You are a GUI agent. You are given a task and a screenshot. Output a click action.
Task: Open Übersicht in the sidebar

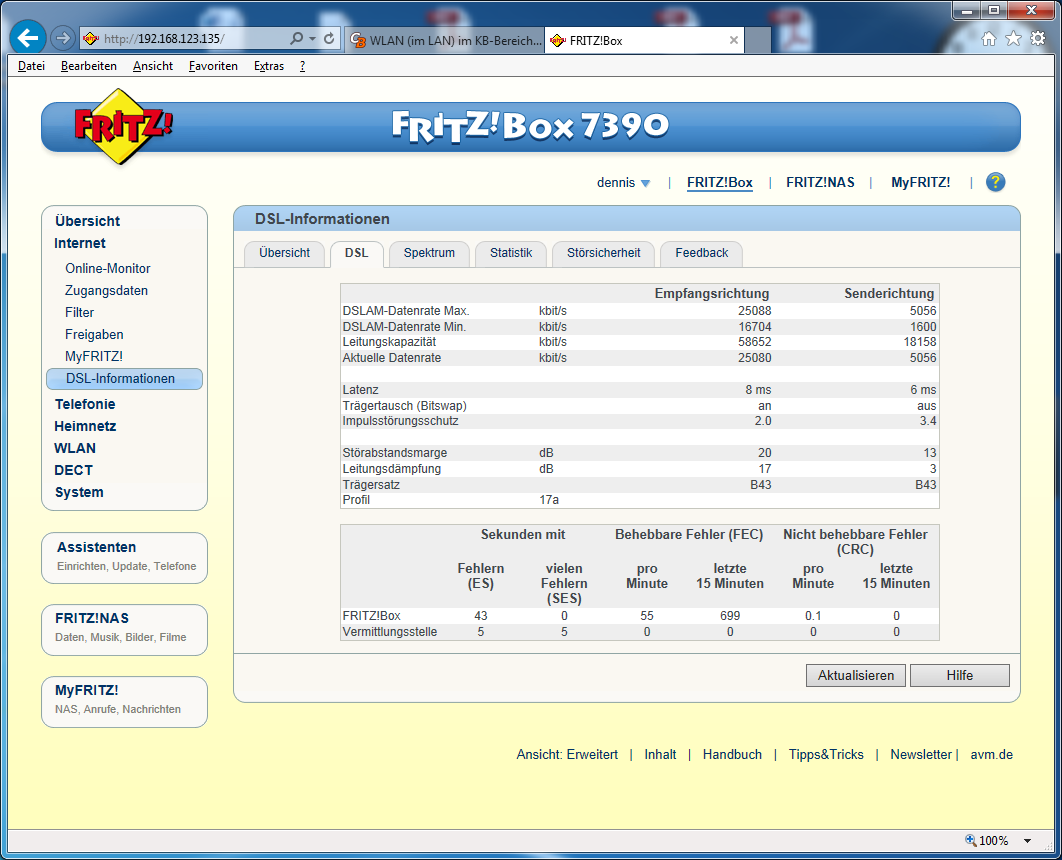tap(87, 221)
